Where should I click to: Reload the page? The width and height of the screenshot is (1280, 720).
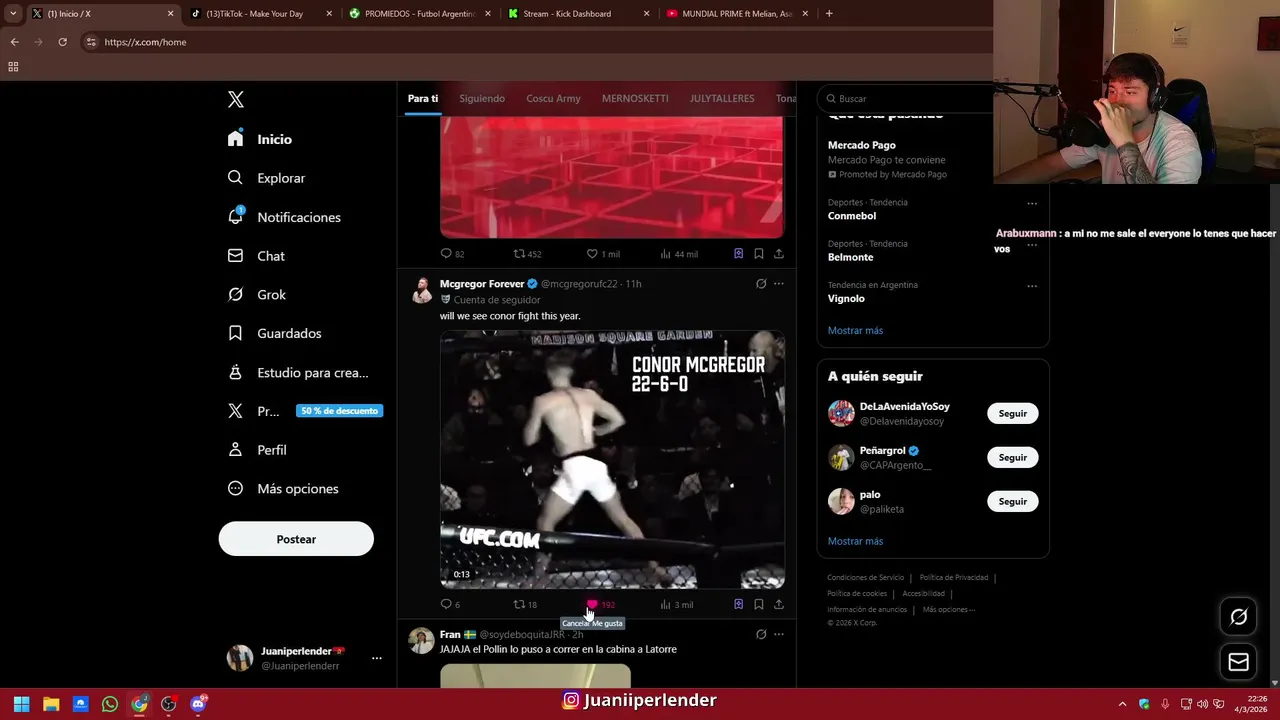pyautogui.click(x=62, y=42)
